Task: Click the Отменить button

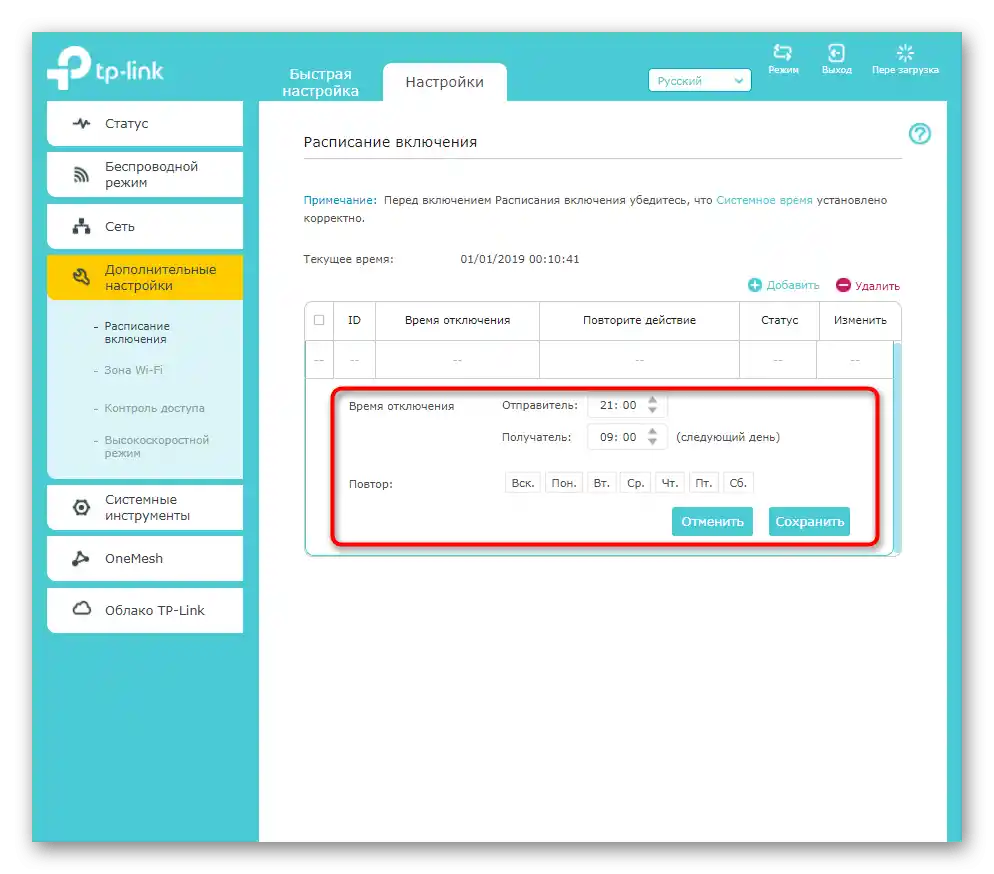Action: point(712,522)
